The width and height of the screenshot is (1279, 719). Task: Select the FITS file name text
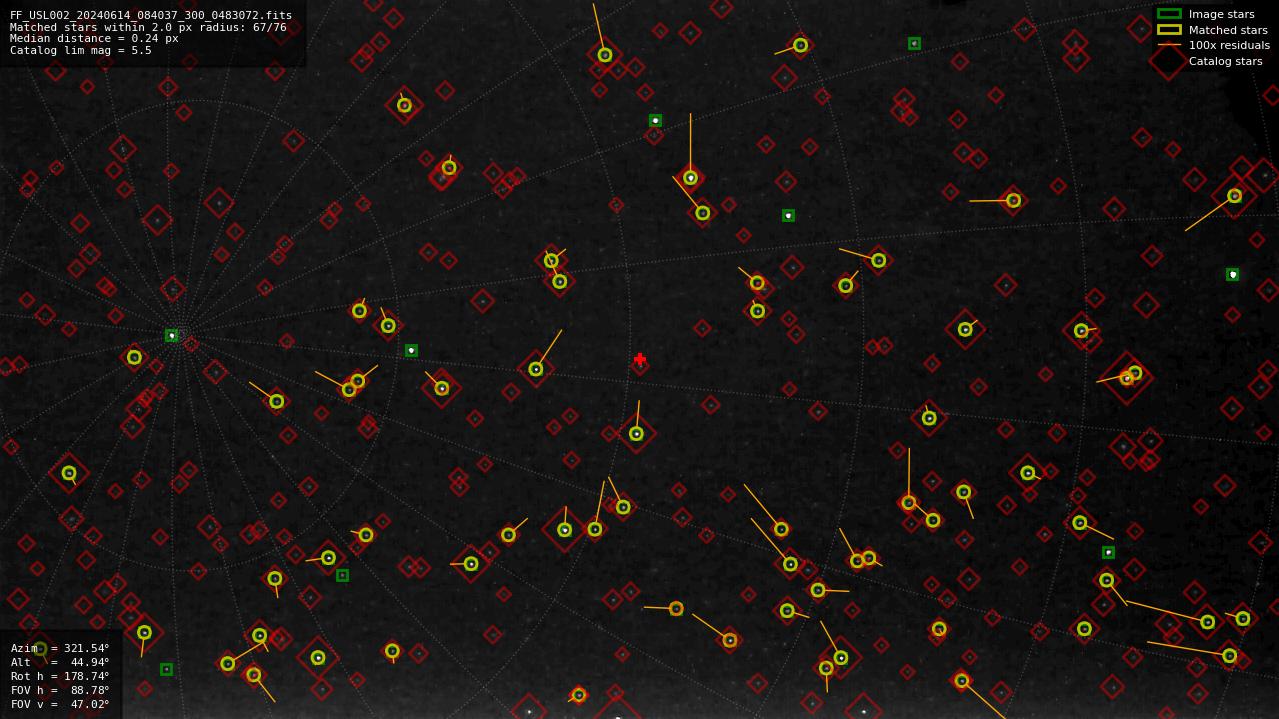[x=151, y=15]
